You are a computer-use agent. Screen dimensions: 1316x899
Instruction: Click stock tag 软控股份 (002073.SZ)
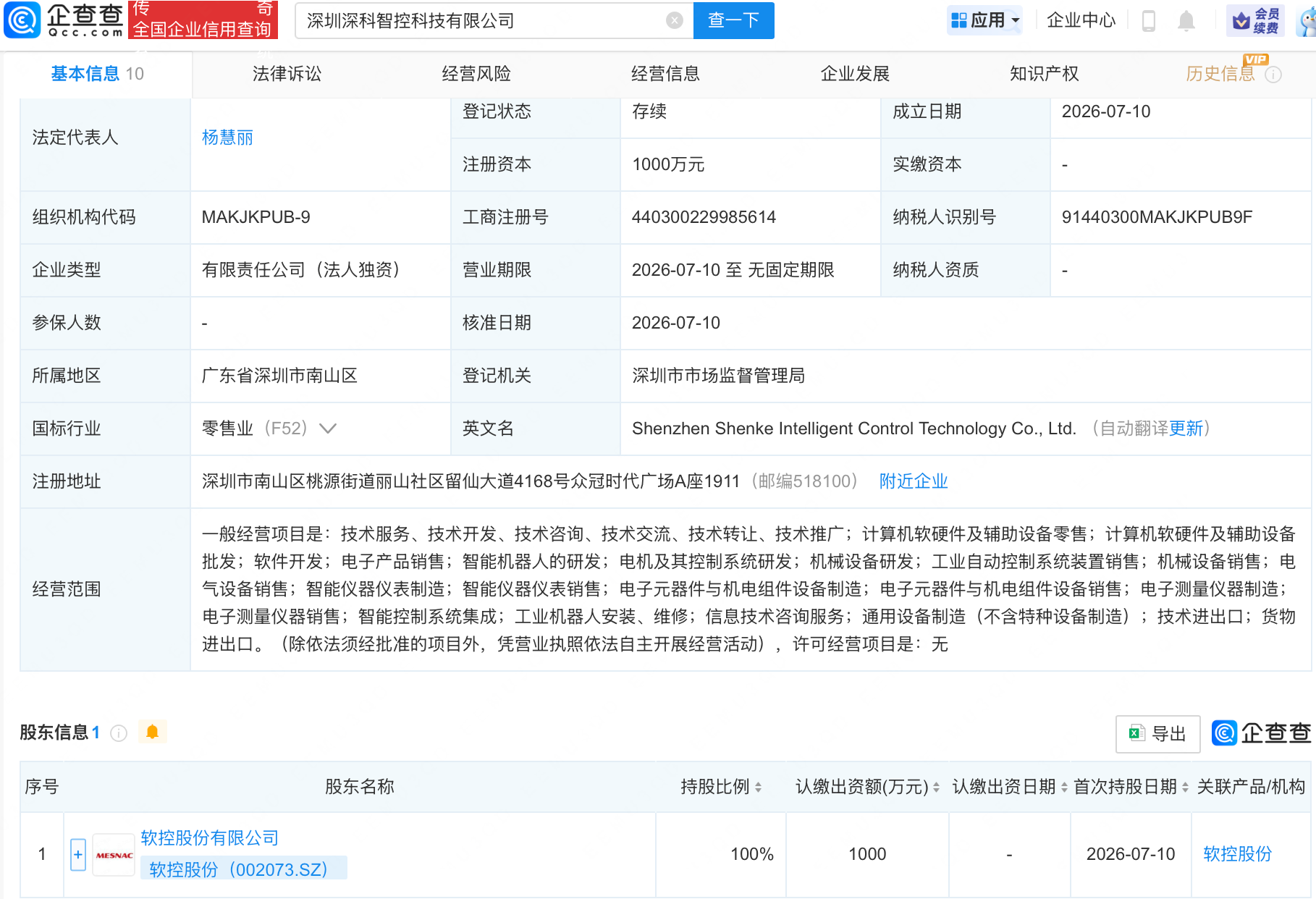pyautogui.click(x=244, y=869)
